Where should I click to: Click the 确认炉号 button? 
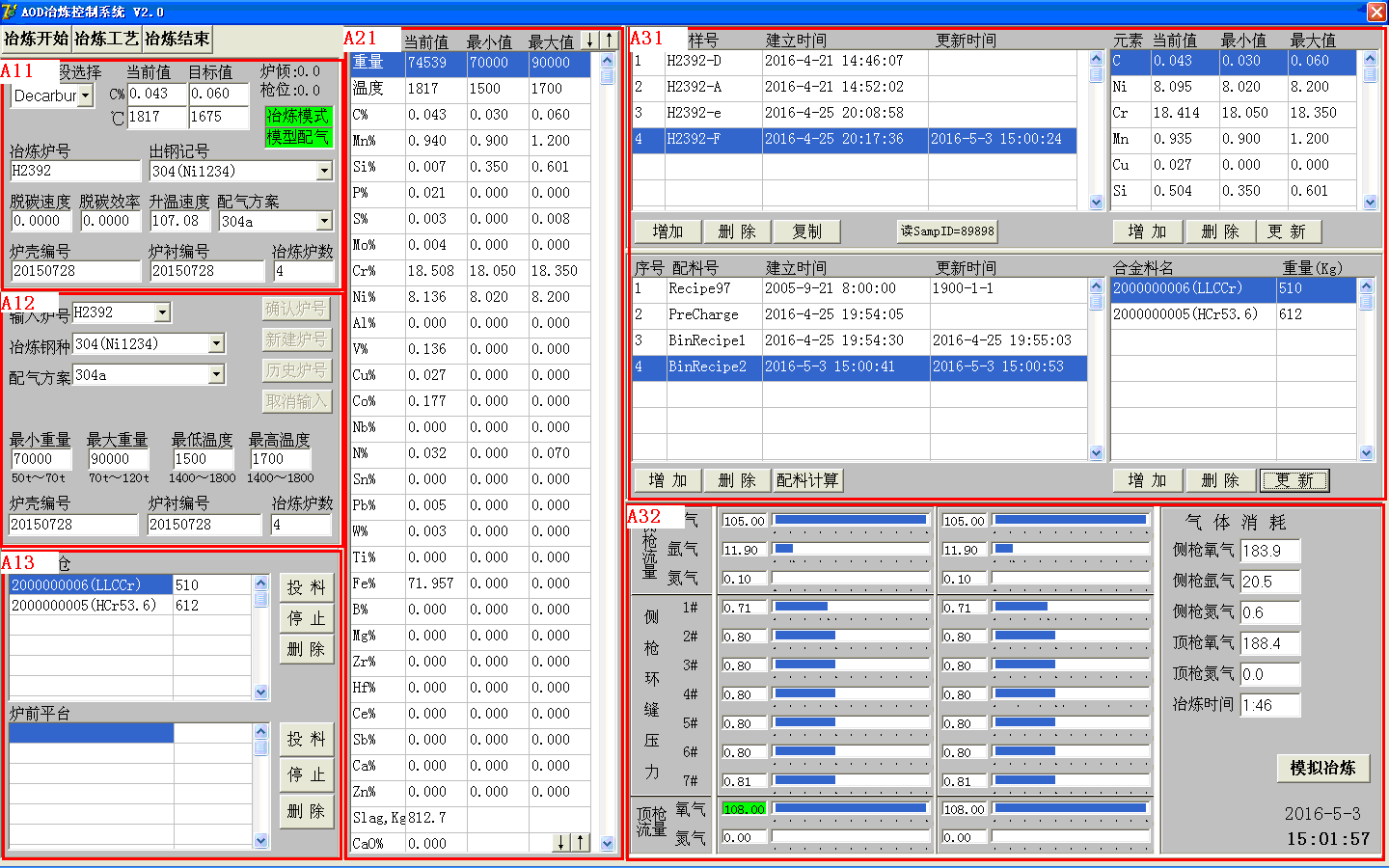point(296,309)
